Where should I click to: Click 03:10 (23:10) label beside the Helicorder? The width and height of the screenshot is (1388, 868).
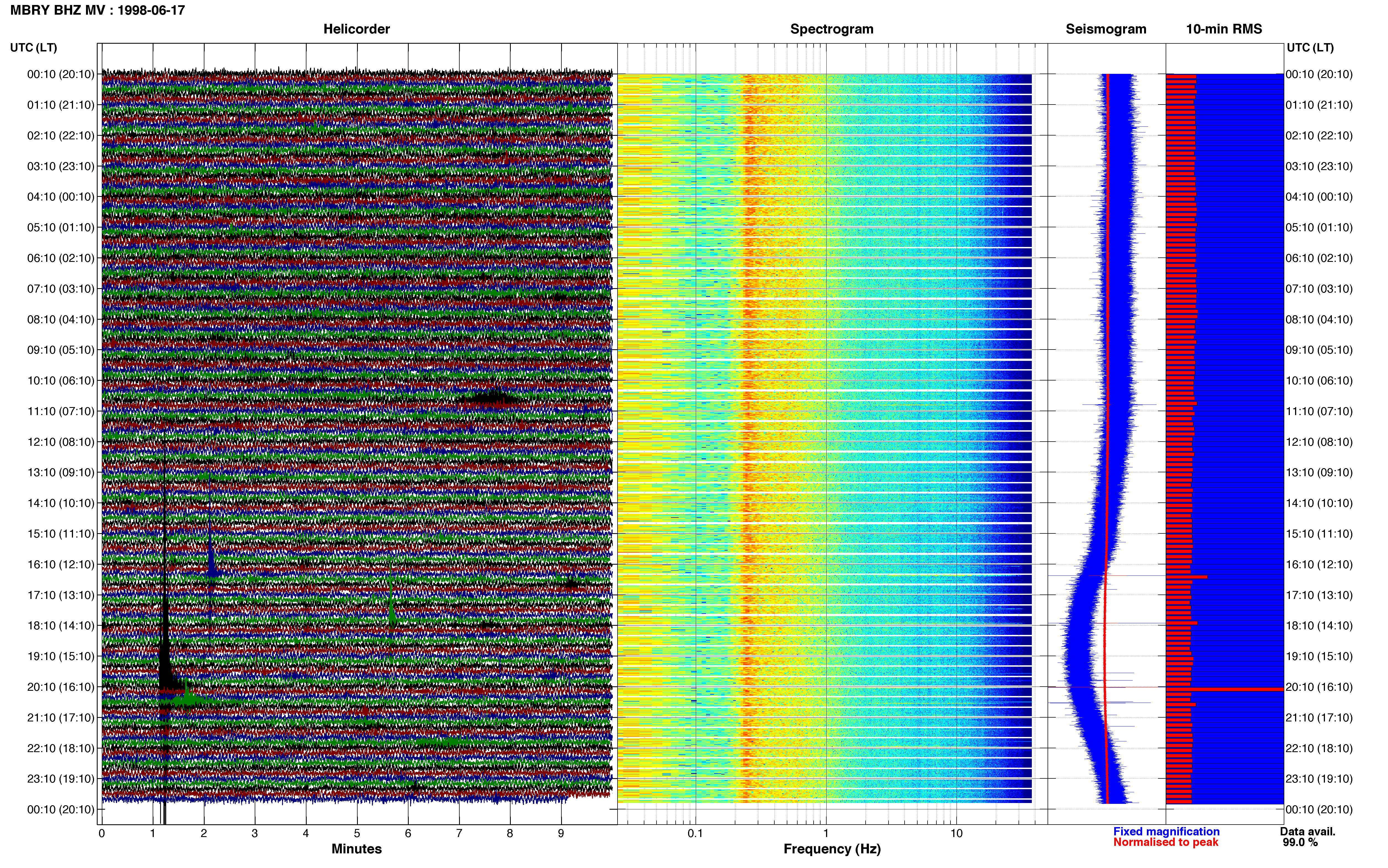61,166
